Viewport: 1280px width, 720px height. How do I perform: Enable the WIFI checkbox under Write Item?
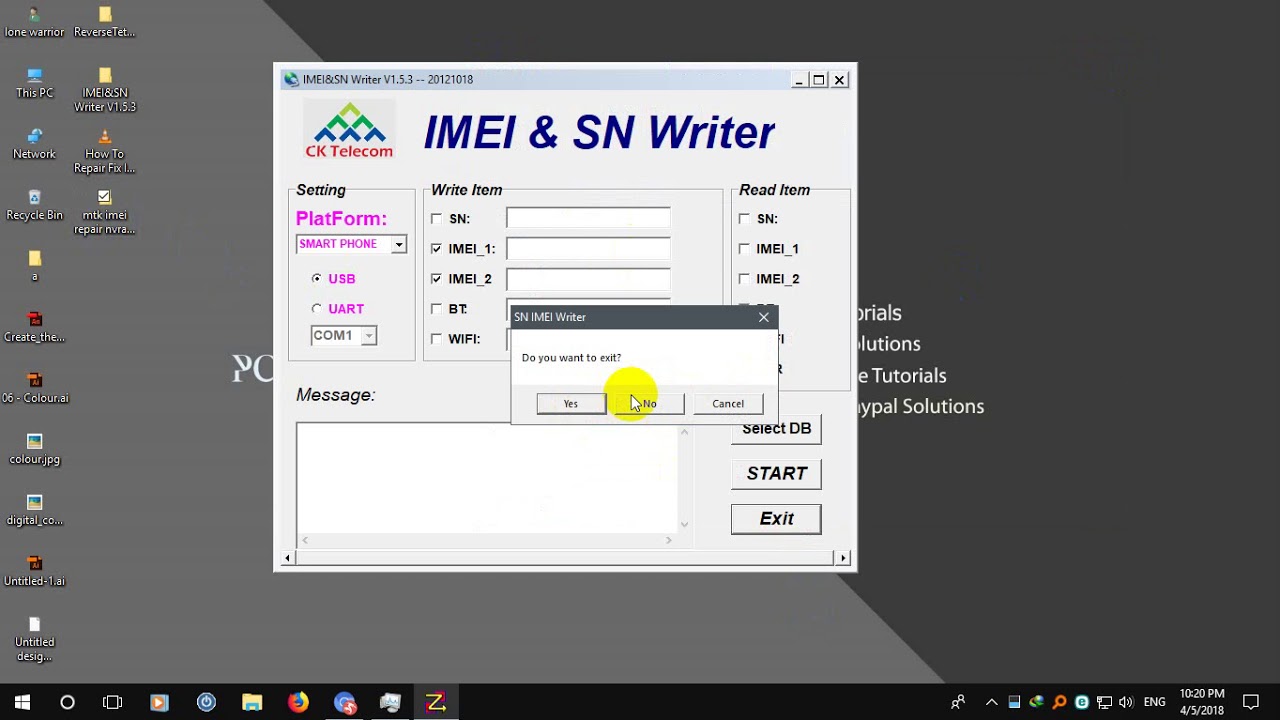tap(436, 339)
